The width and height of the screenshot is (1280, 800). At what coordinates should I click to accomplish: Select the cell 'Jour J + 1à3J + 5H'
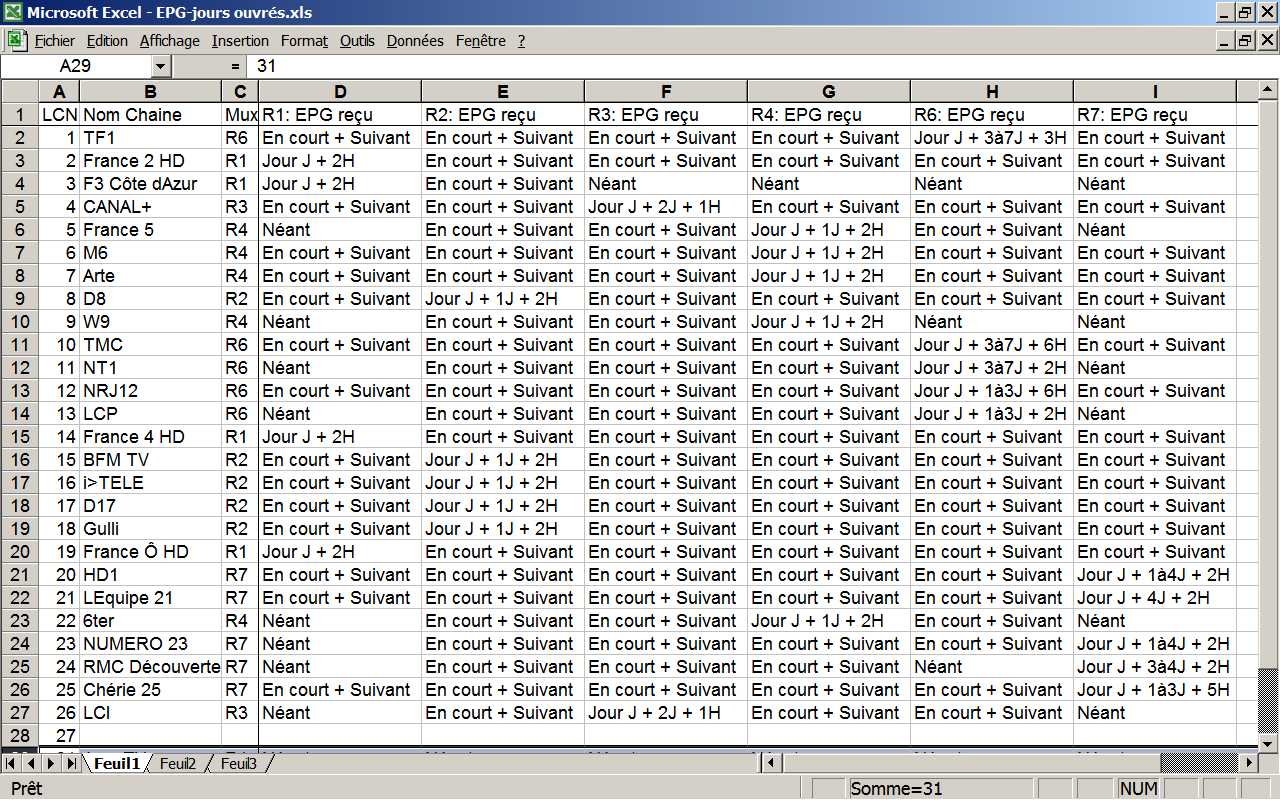tap(1155, 690)
